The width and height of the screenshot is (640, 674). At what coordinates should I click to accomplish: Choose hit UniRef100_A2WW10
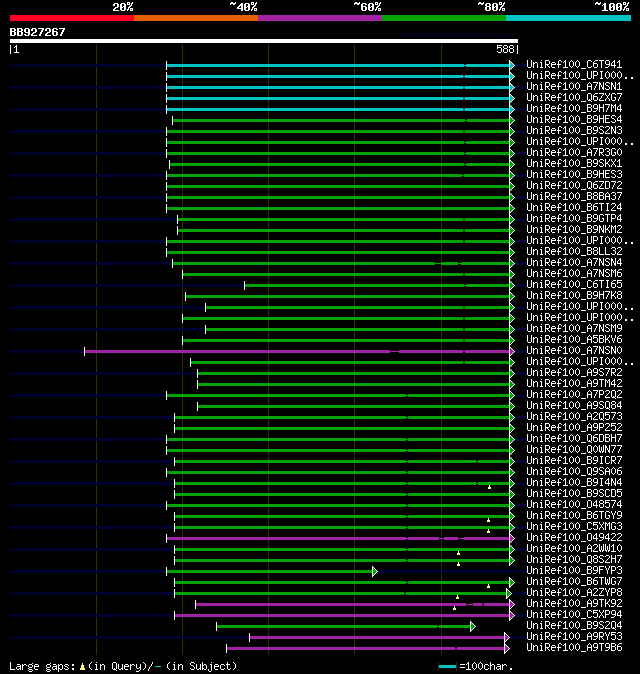point(574,548)
